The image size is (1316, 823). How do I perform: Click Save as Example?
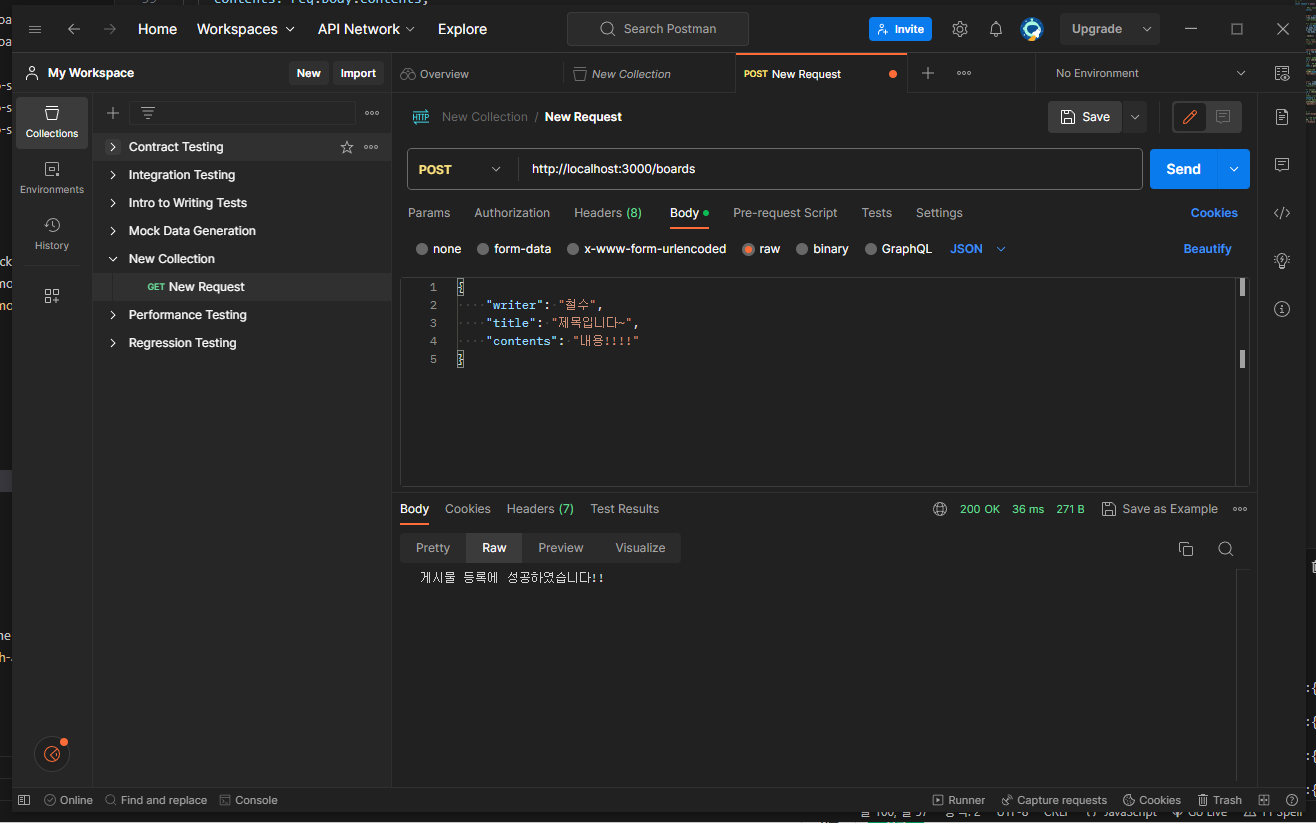coord(1160,509)
